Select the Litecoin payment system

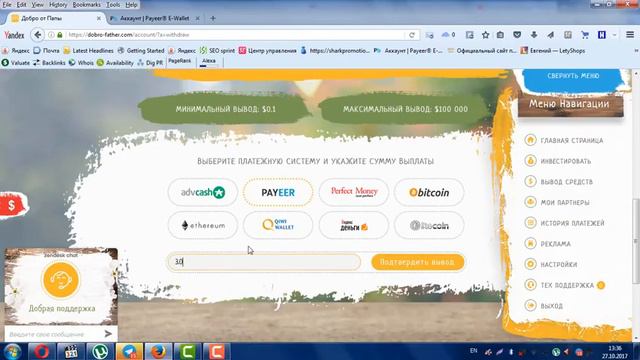tap(429, 225)
